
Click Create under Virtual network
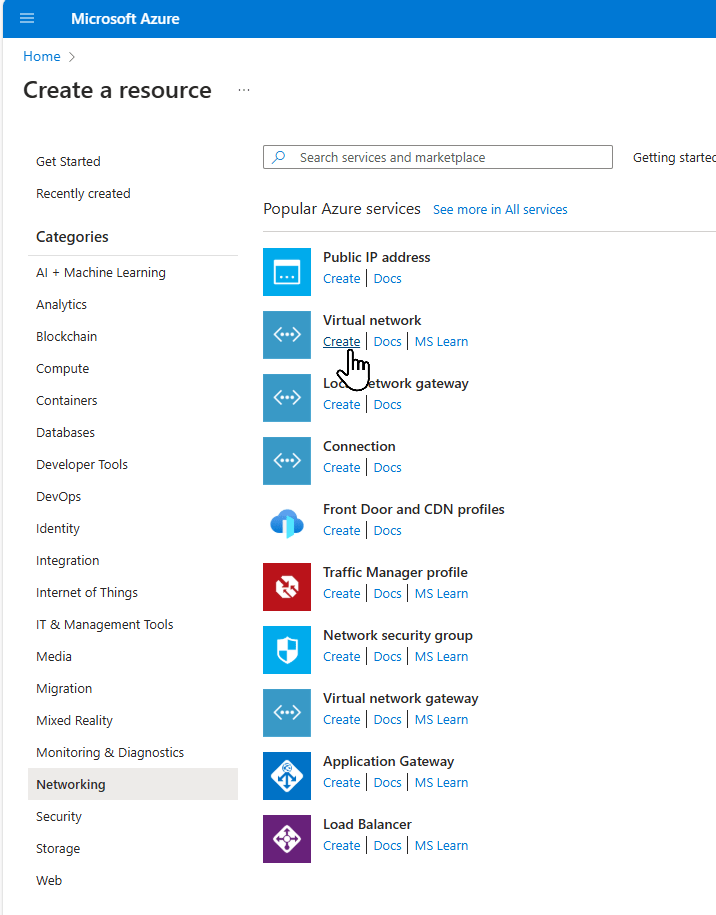pyautogui.click(x=341, y=342)
